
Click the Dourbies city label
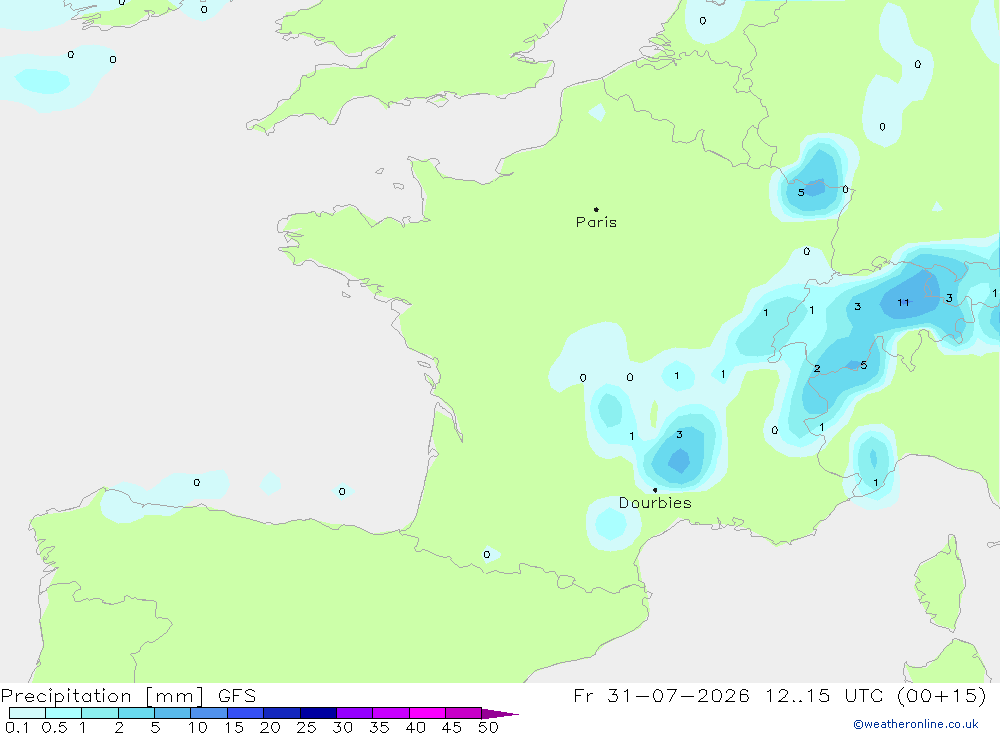[x=655, y=503]
